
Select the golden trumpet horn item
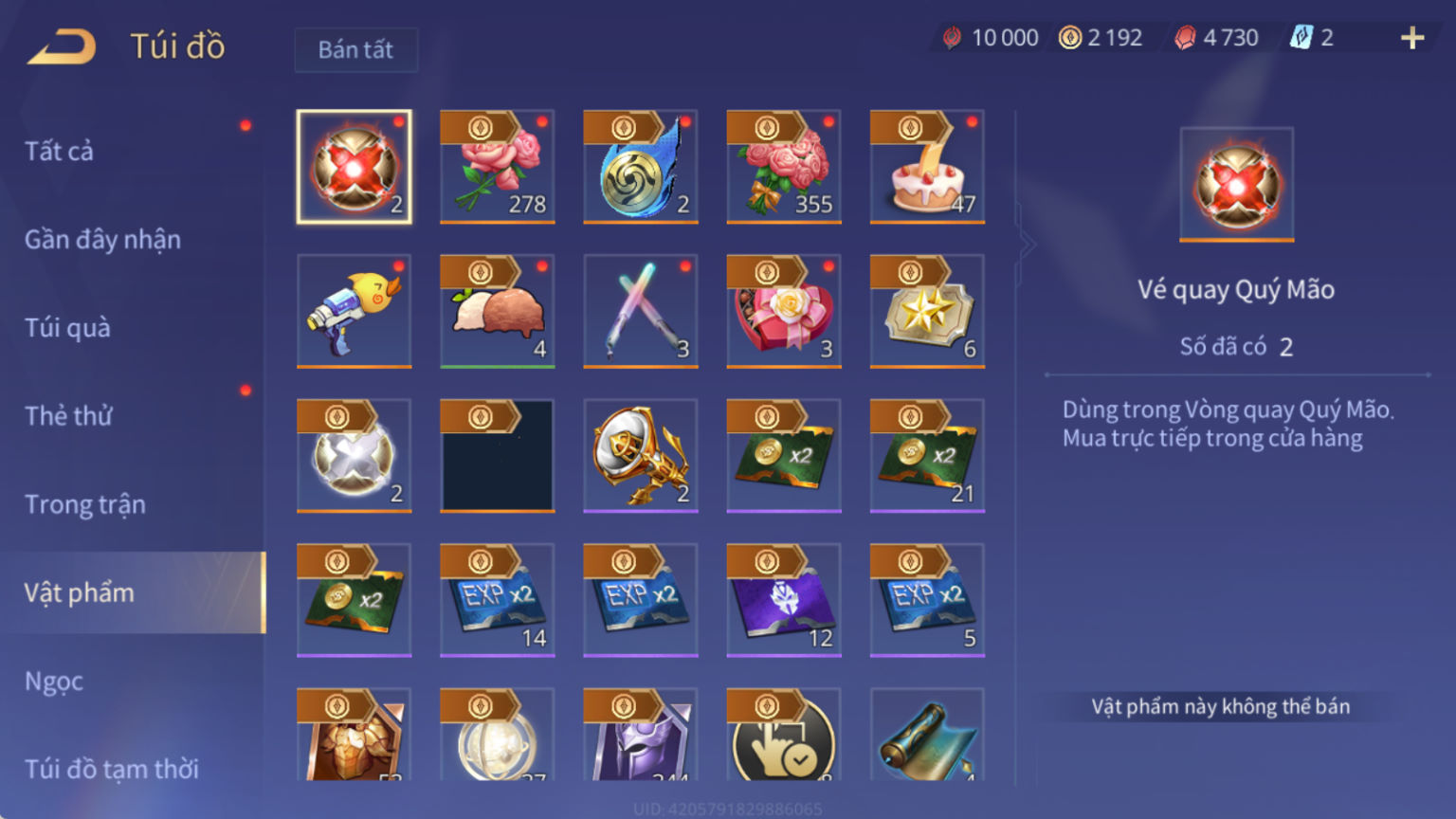pos(641,456)
